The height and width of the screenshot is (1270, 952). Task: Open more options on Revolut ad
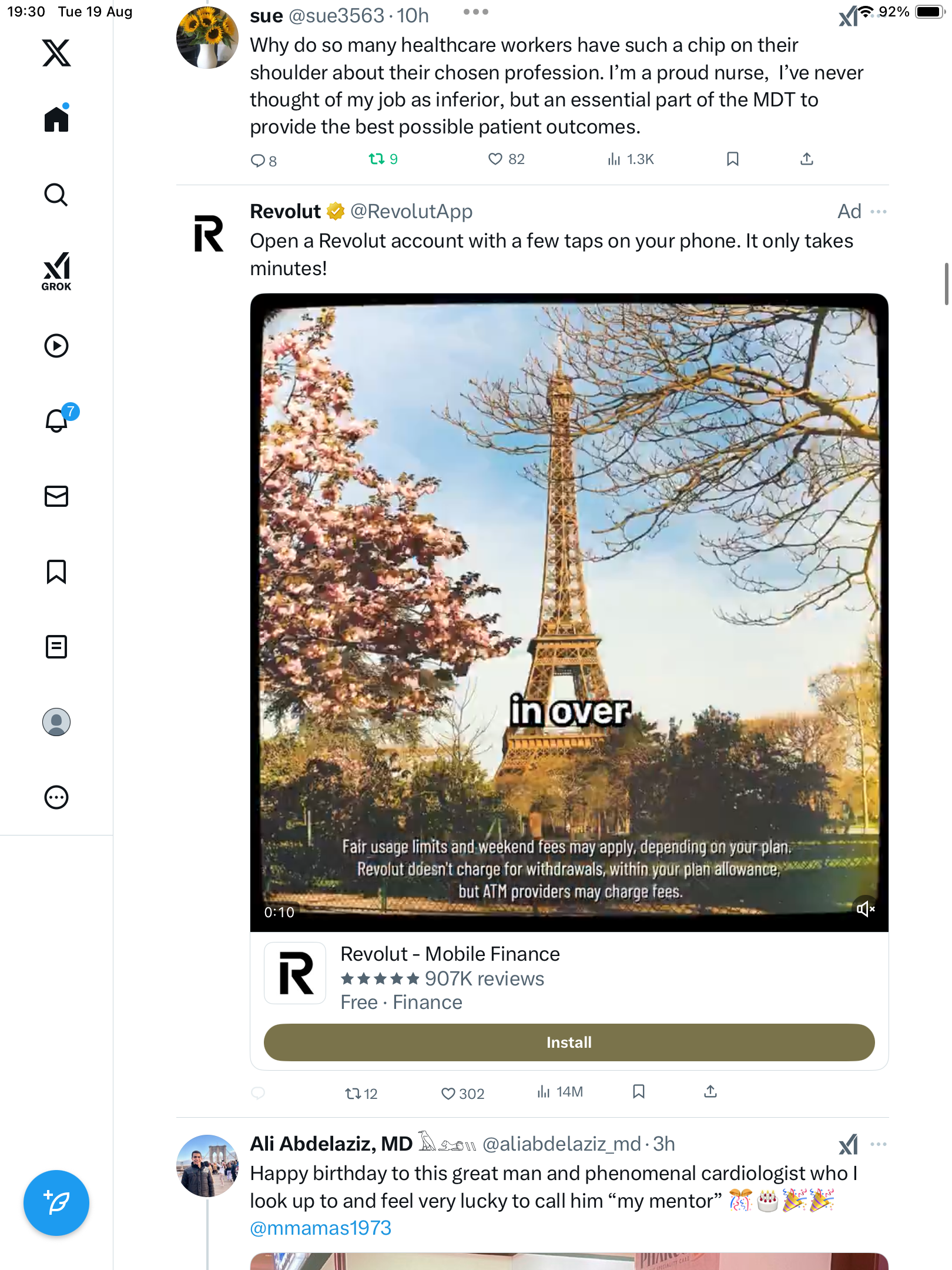pos(879,212)
